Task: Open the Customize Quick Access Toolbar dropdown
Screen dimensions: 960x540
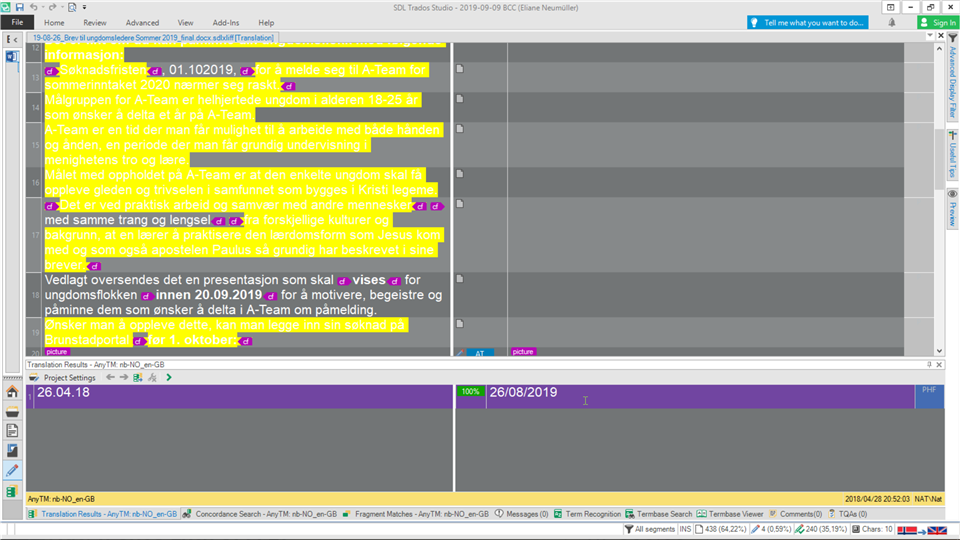Action: (x=84, y=7)
